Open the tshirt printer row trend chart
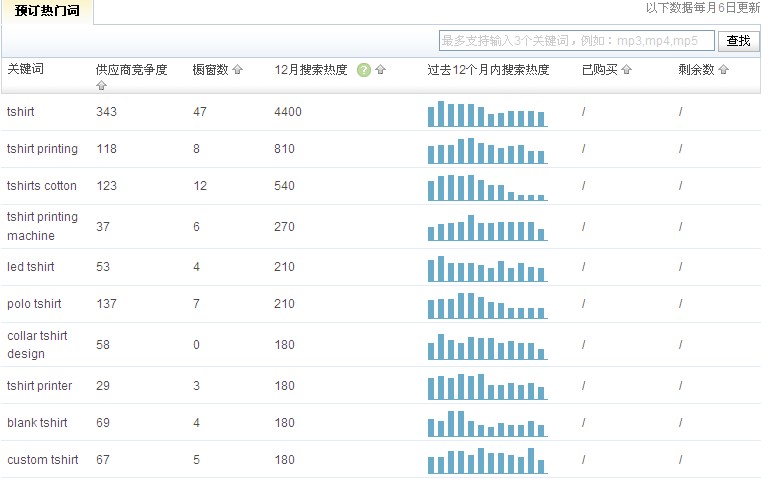 point(488,387)
